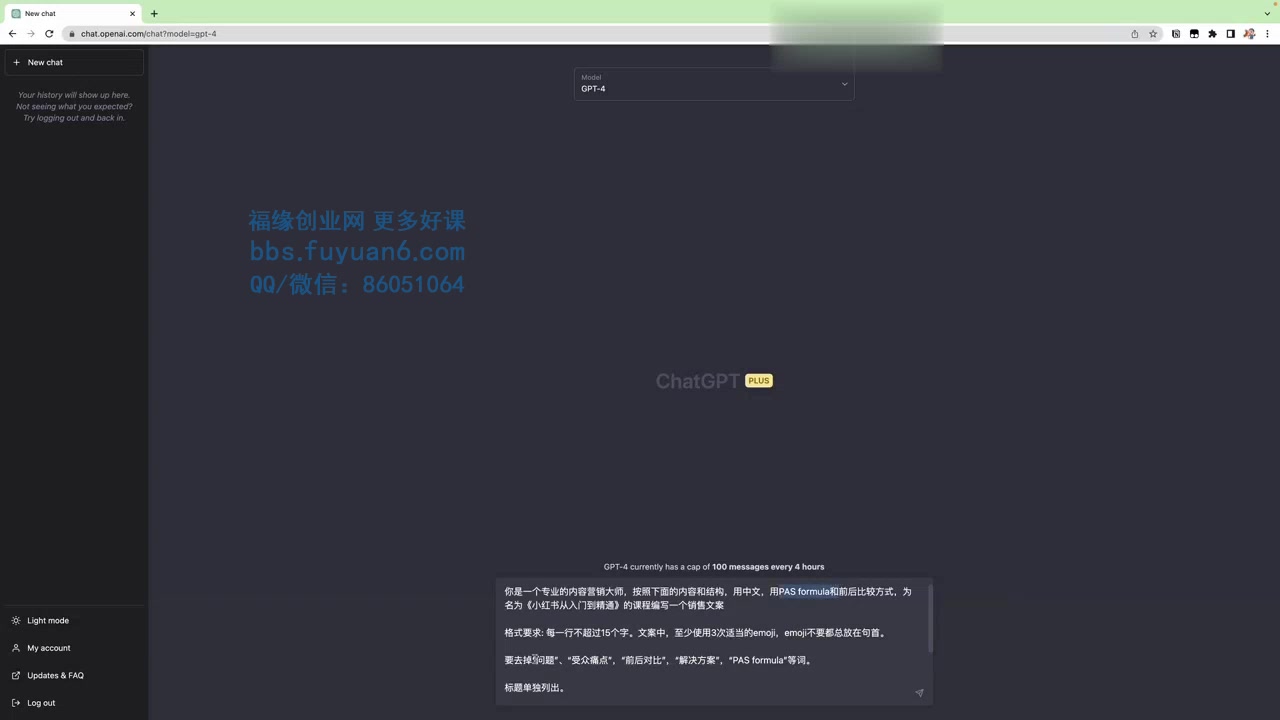Toggle the browser side panel
Image resolution: width=1280 pixels, height=720 pixels.
pos(1230,34)
